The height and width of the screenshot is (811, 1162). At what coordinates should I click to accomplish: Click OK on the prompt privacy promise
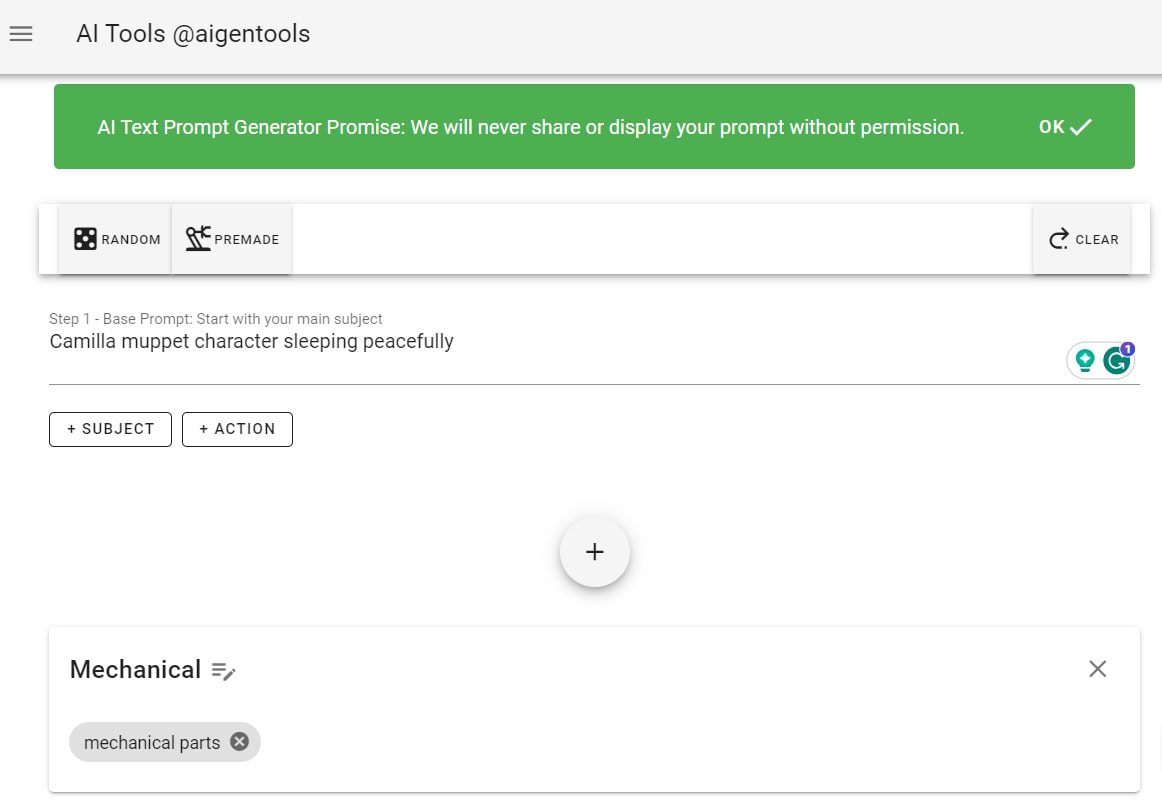coord(1052,127)
